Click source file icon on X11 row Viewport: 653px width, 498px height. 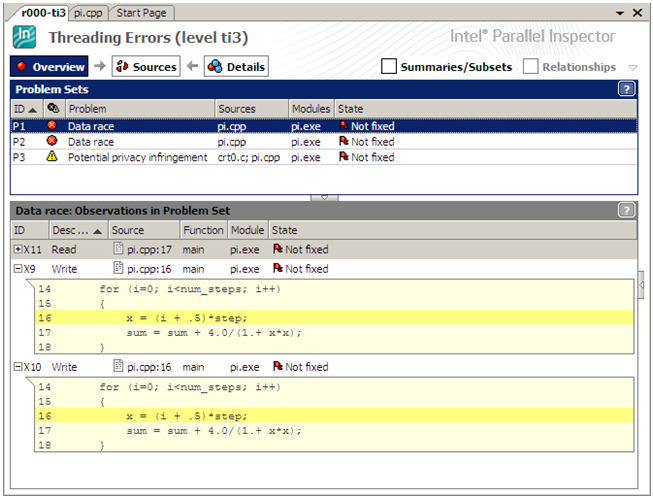coord(118,249)
